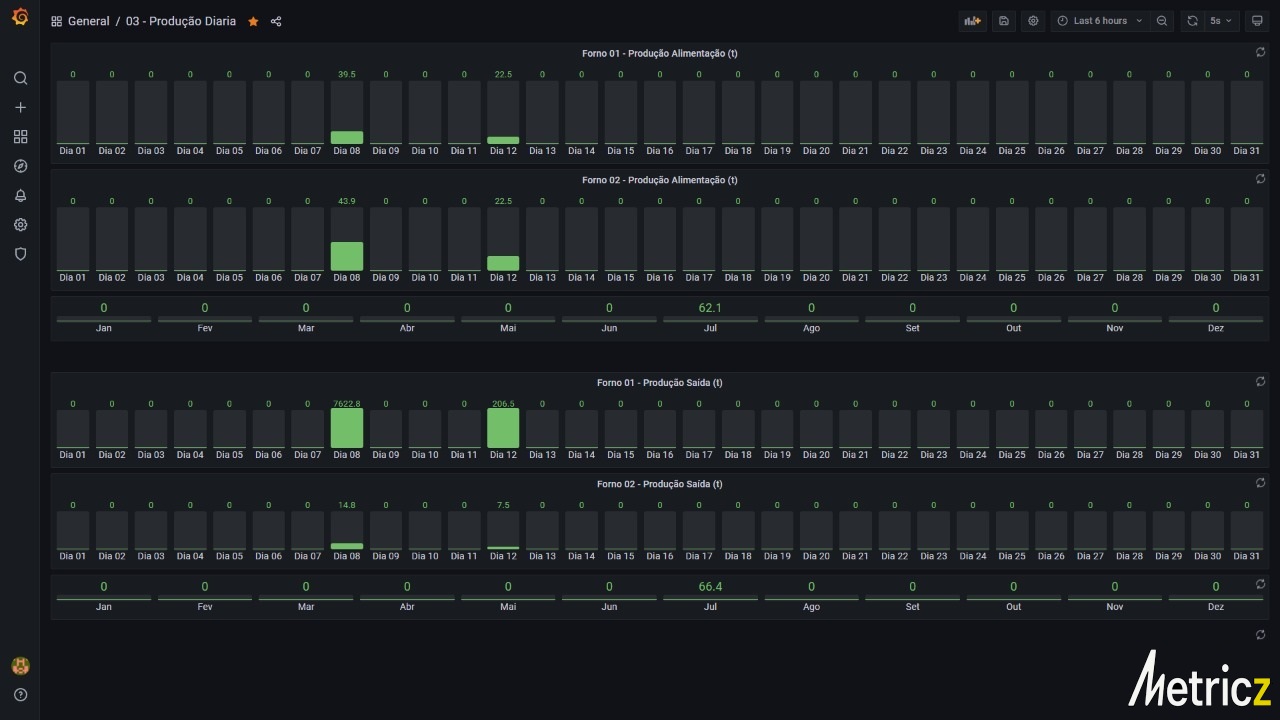The height and width of the screenshot is (720, 1280).
Task: Click the General folder breadcrumb
Action: coord(88,21)
